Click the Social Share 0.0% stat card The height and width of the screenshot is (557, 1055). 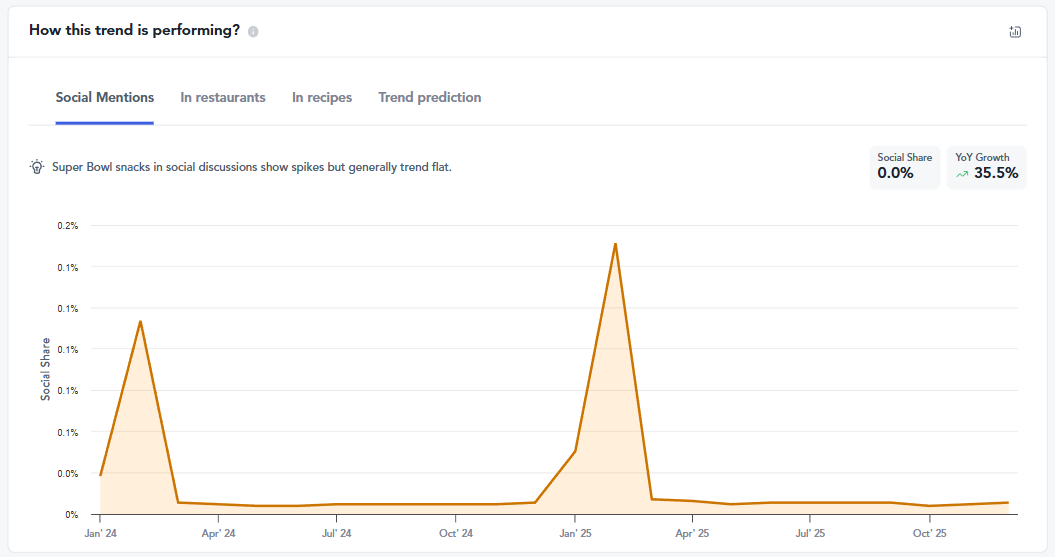click(x=905, y=166)
